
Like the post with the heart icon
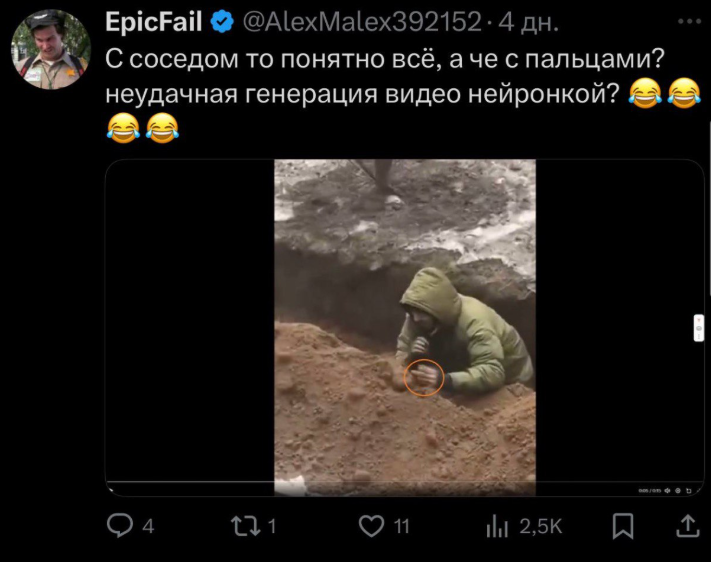coord(371,526)
